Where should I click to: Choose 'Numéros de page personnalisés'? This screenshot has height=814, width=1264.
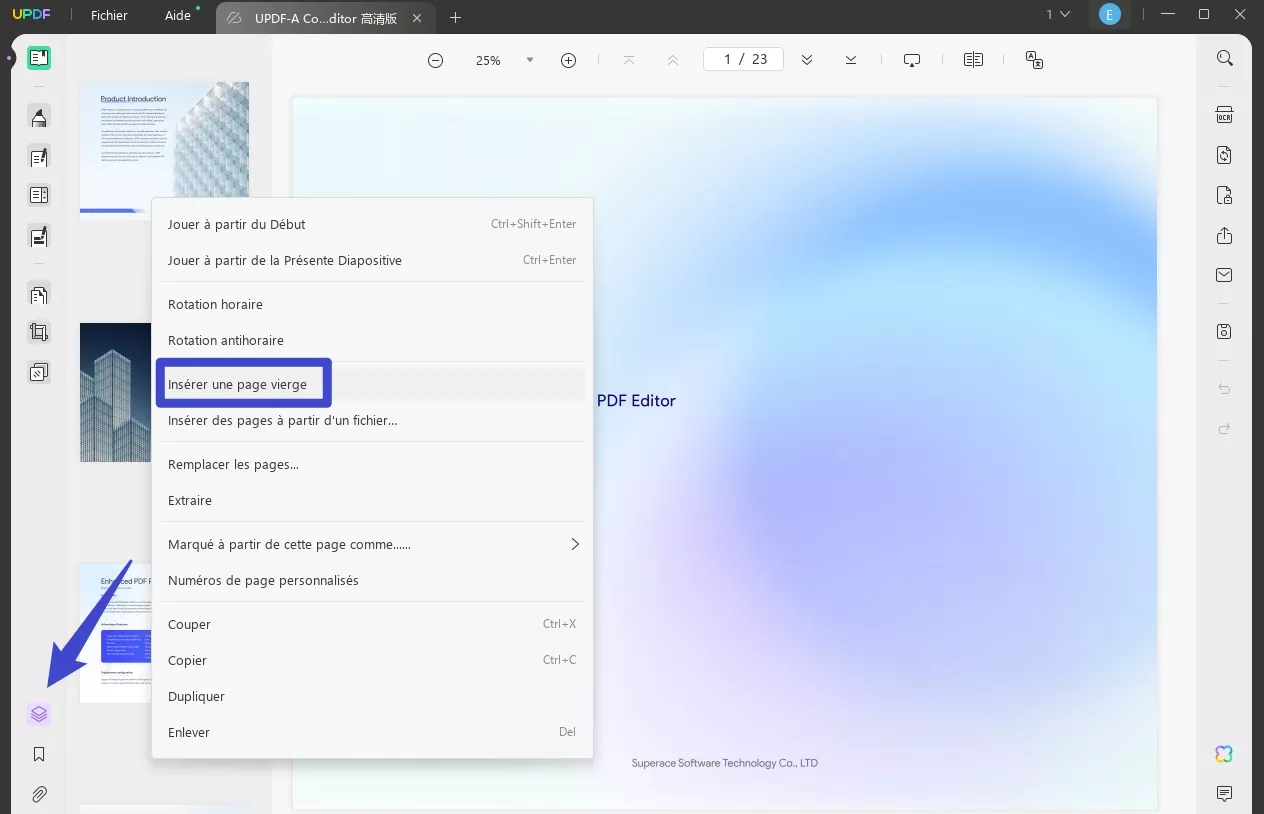[372, 580]
